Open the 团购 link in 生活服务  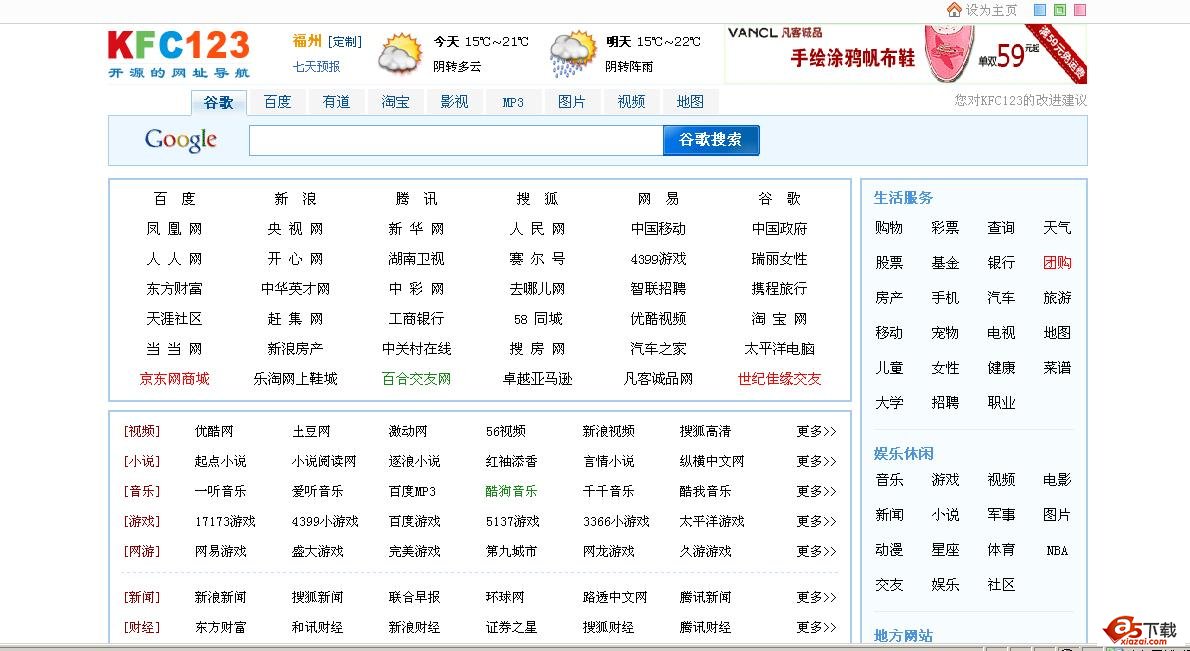[1057, 263]
